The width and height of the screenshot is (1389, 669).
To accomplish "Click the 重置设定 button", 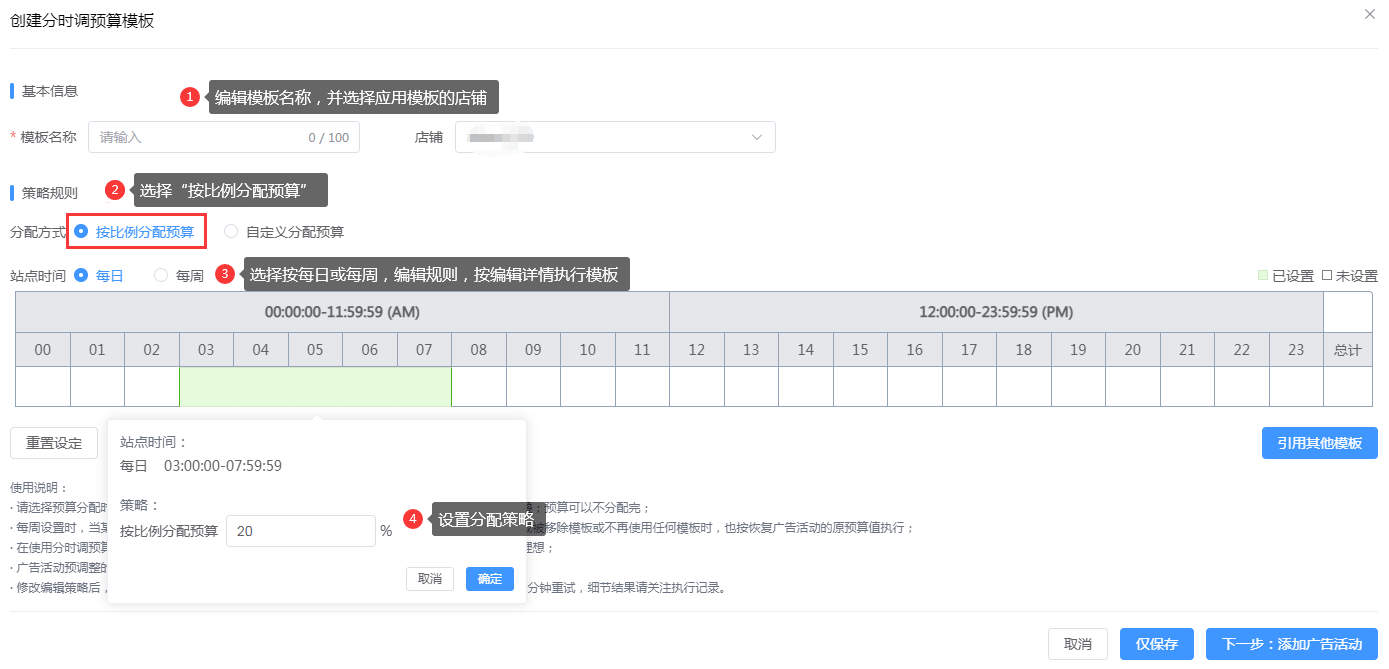I will point(54,443).
